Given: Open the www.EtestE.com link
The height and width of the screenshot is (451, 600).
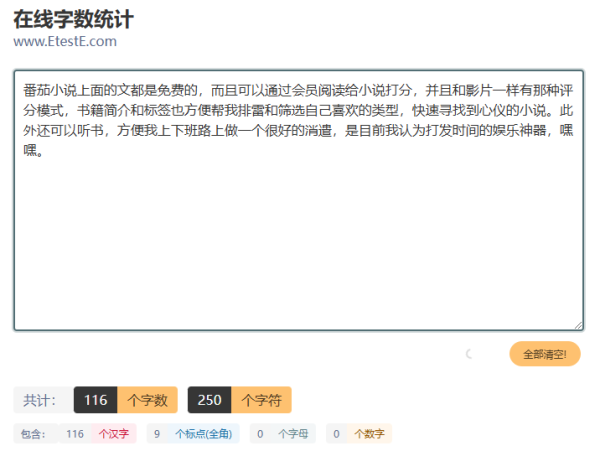Looking at the screenshot, I should point(65,41).
